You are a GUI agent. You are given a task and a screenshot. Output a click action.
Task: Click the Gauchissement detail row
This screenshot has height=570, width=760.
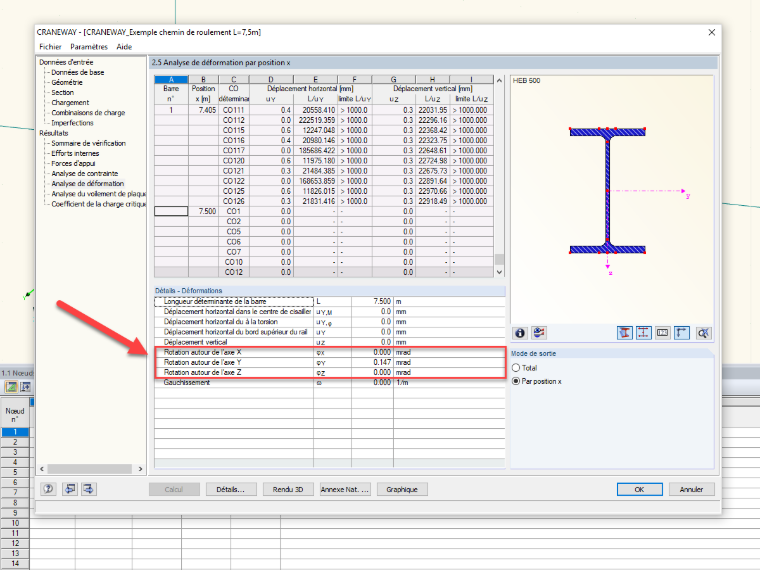tap(330, 382)
